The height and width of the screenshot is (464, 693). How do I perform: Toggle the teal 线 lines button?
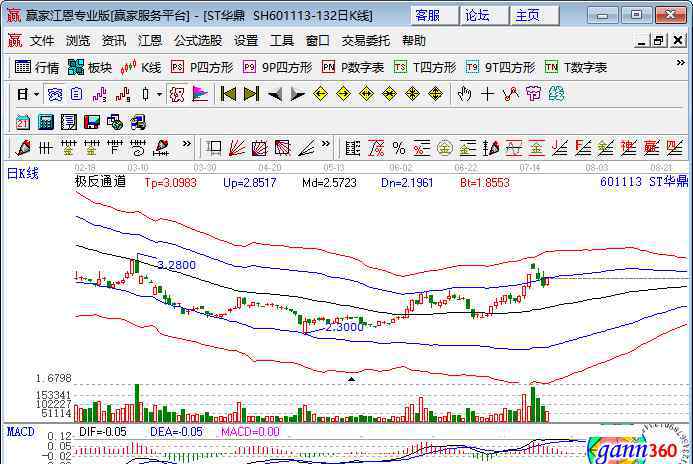pyautogui.click(x=556, y=94)
